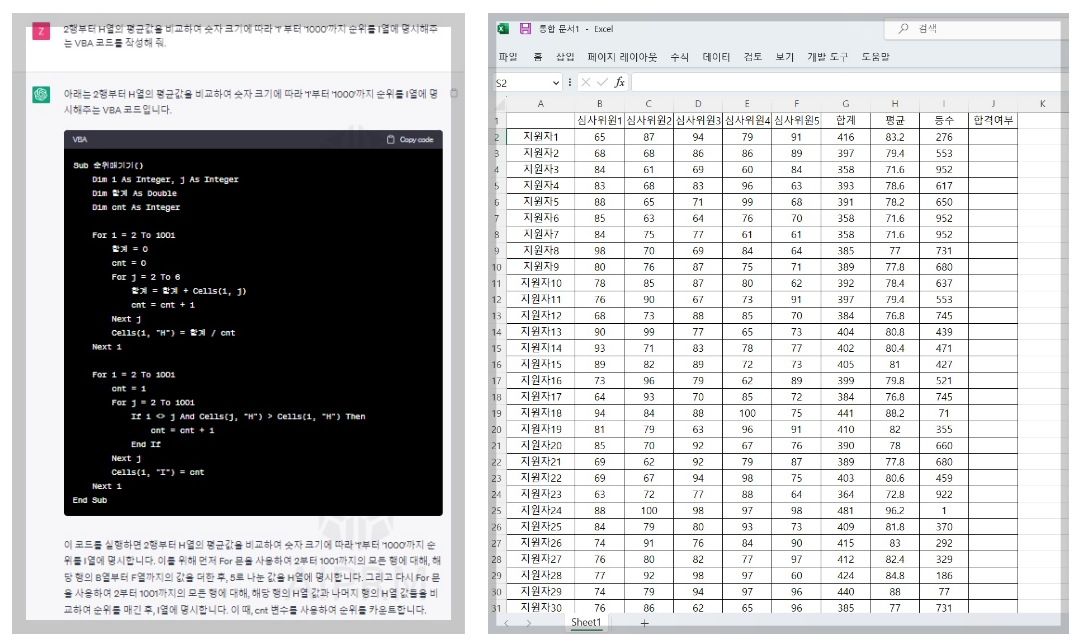Click the 'Dim cnt As Integer' code line

point(136,207)
